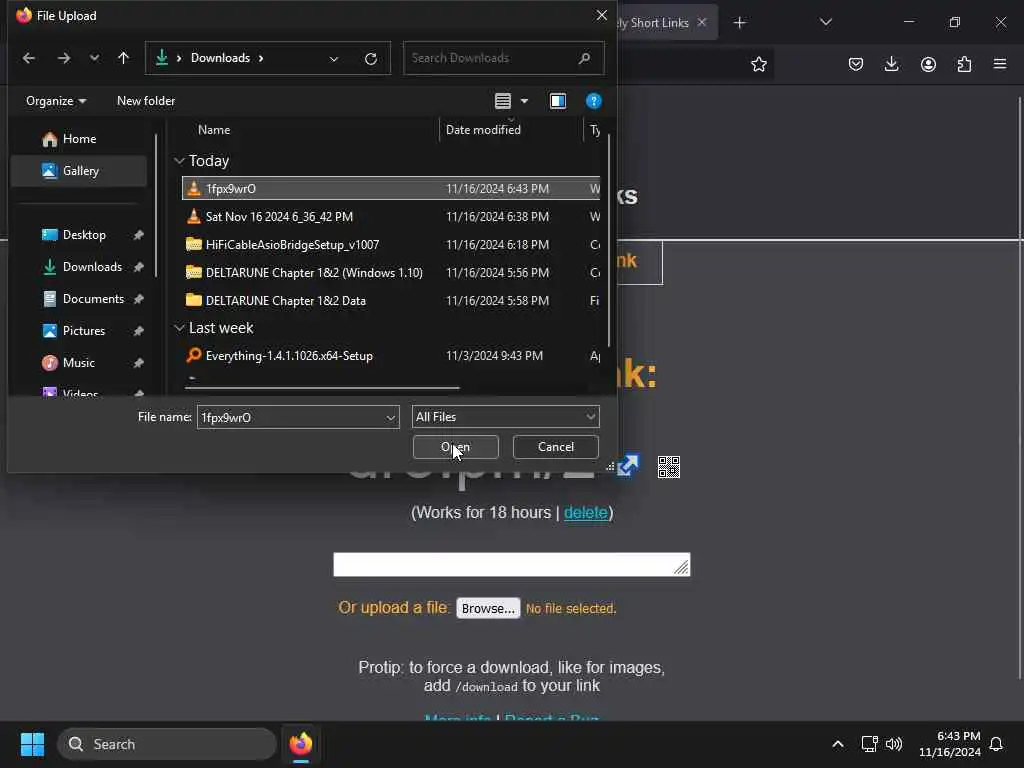Click the pin icon beside Documents
The height and width of the screenshot is (768, 1024).
138,299
